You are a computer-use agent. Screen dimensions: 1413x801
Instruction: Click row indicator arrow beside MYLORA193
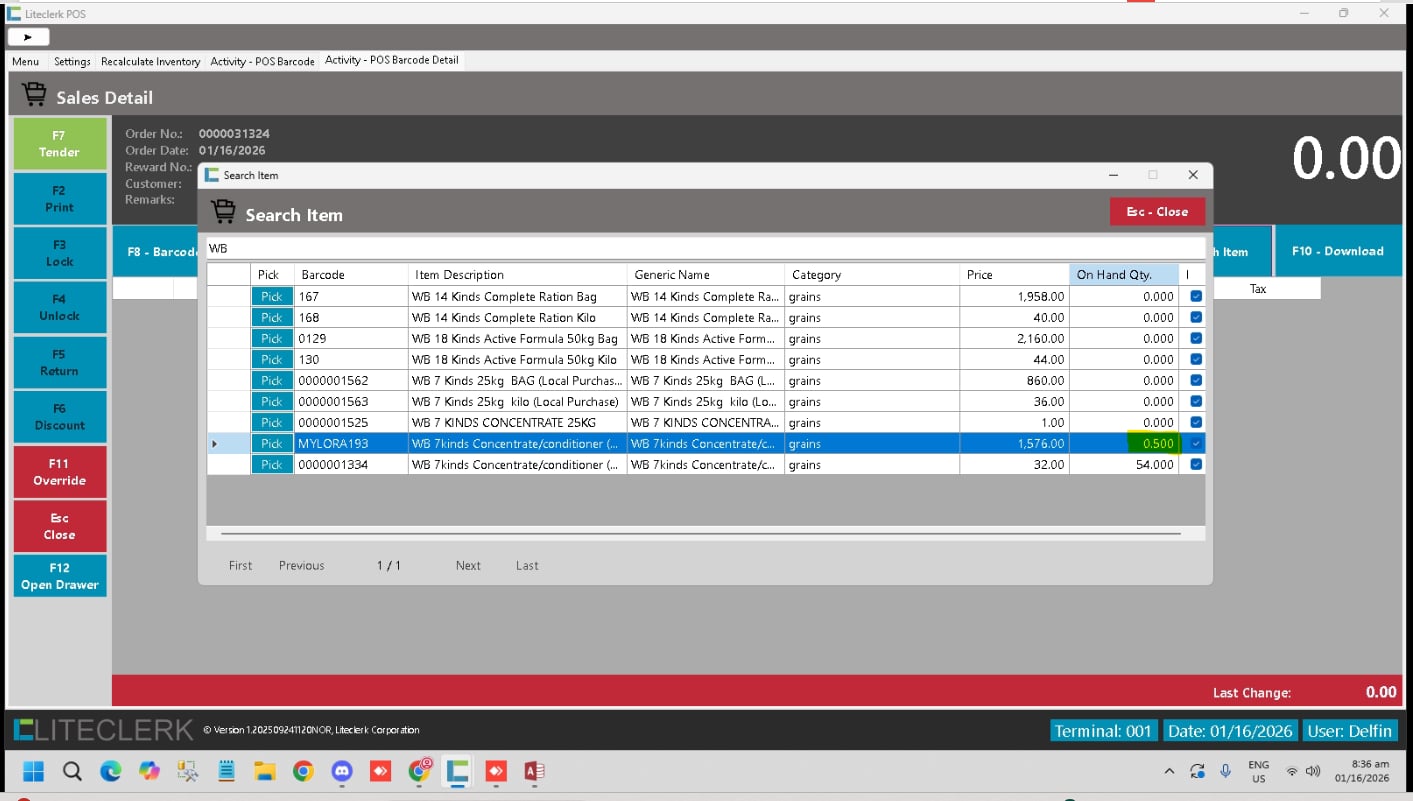(x=215, y=444)
